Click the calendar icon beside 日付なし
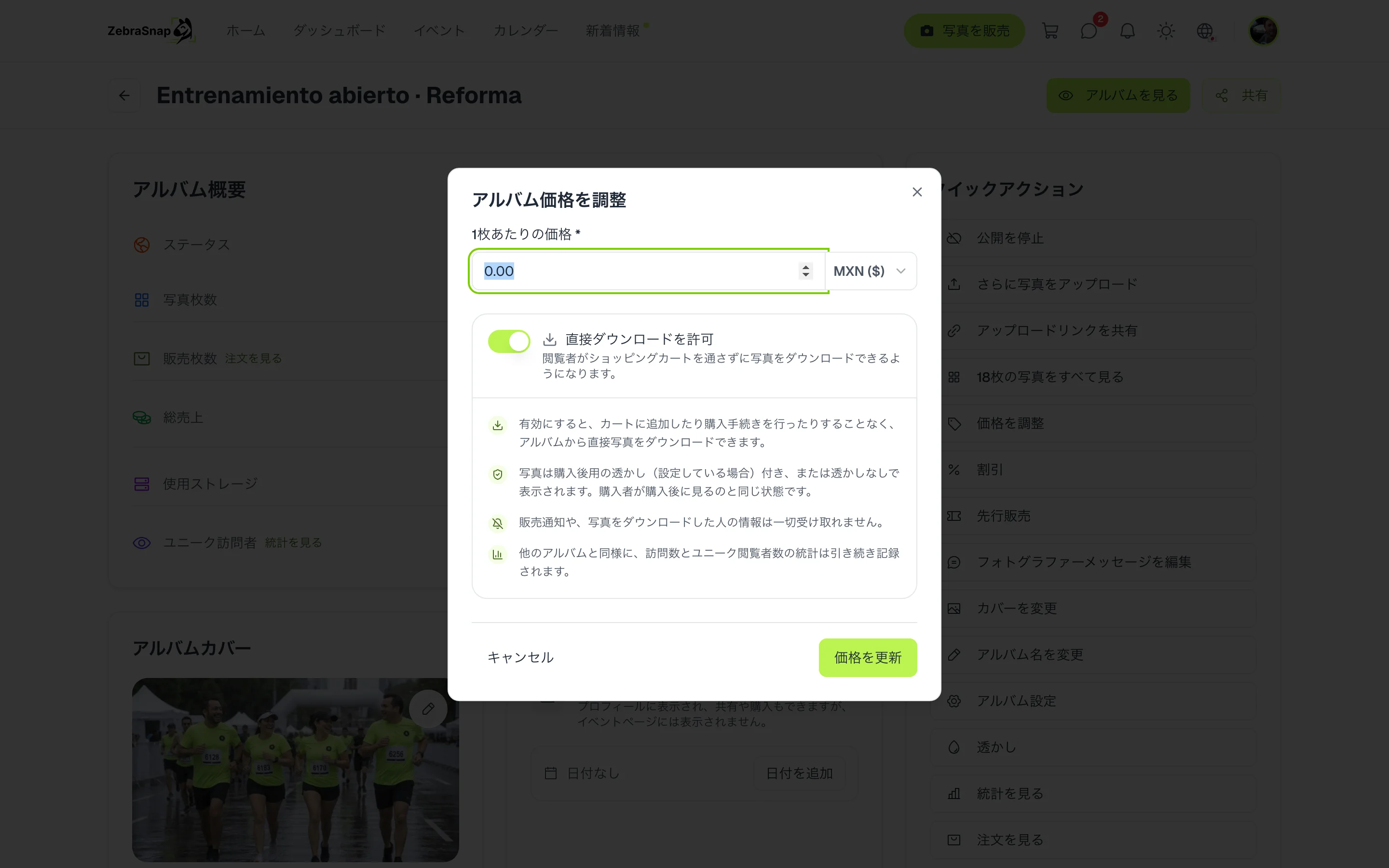 [x=550, y=773]
